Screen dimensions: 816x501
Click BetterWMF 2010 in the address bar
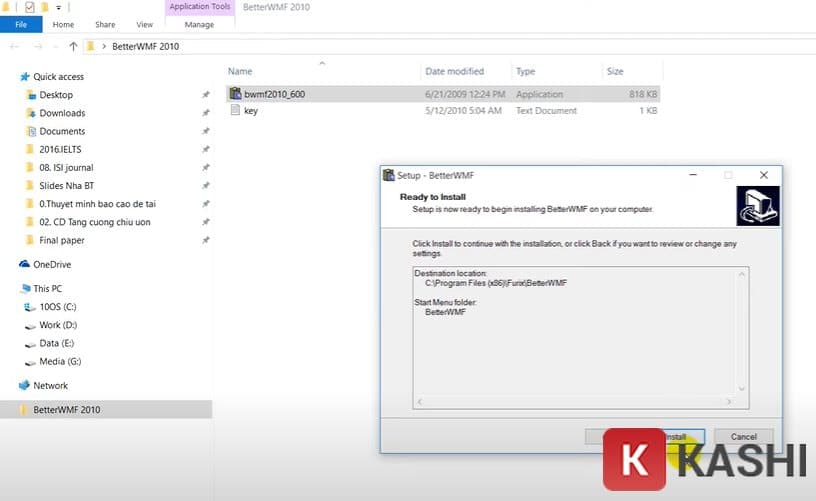[146, 46]
